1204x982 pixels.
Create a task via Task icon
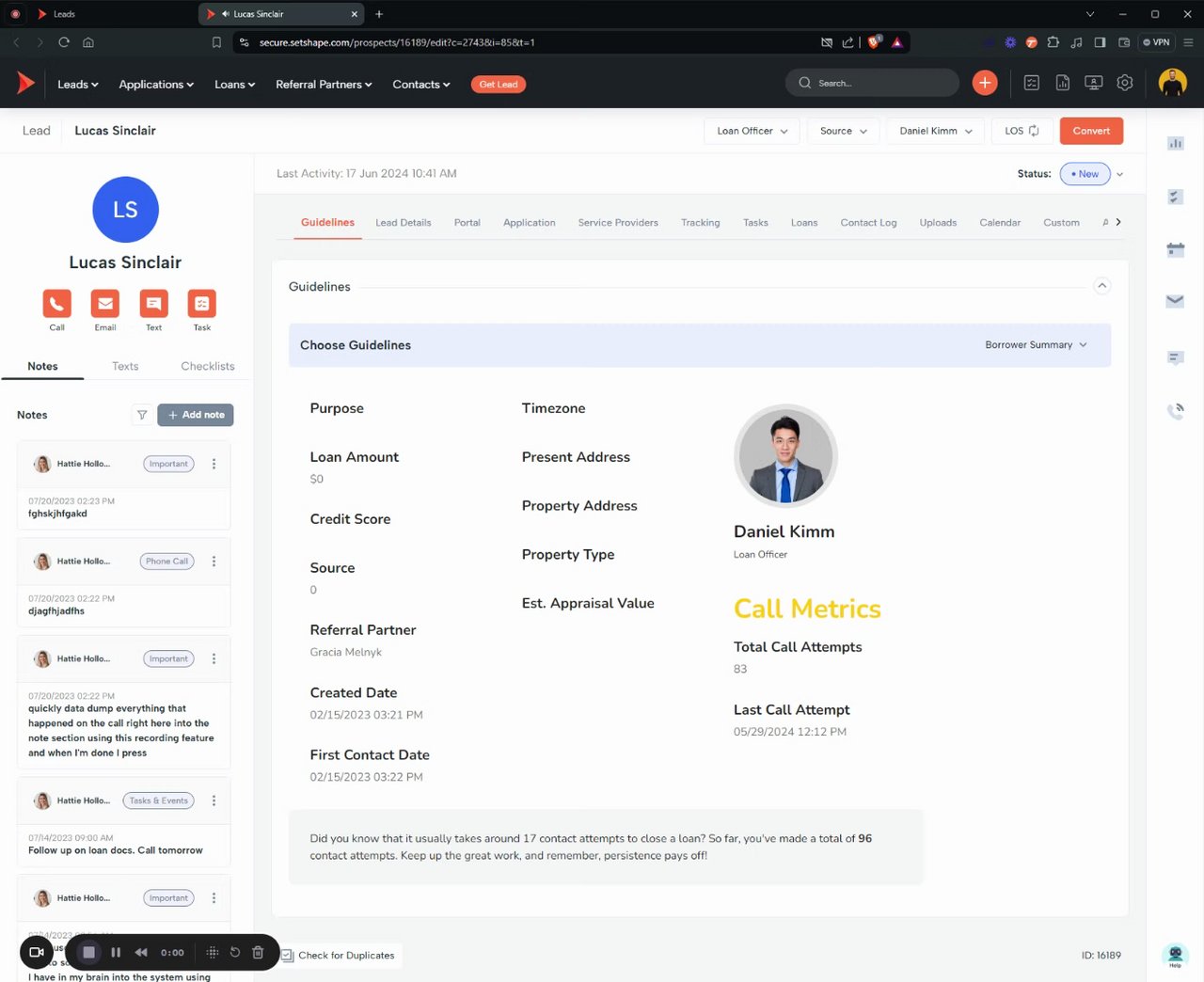(202, 304)
